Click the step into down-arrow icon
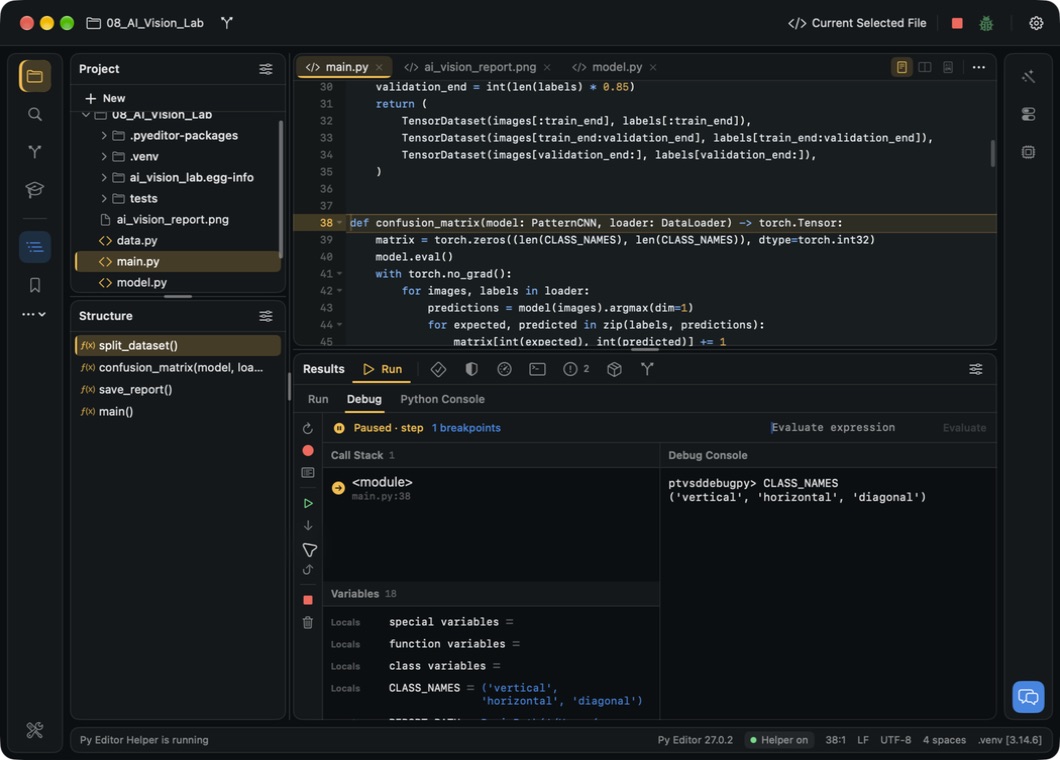Viewport: 1060px width, 760px height. (x=308, y=525)
